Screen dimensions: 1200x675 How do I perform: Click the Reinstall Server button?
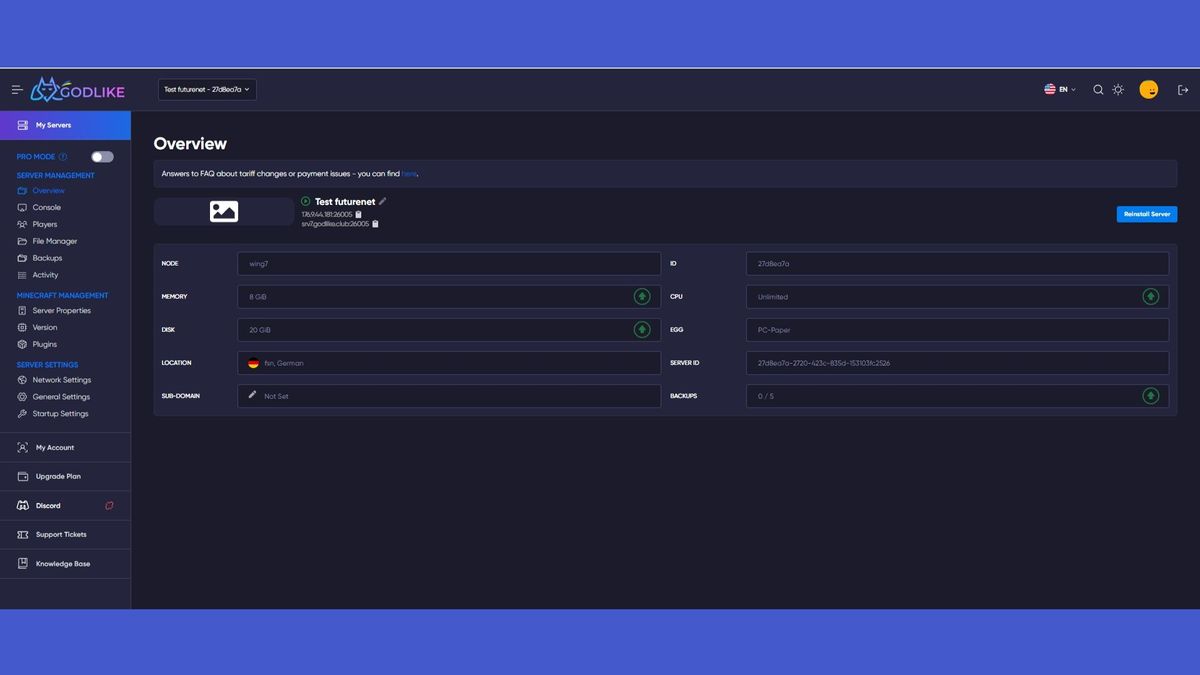[x=1146, y=213]
